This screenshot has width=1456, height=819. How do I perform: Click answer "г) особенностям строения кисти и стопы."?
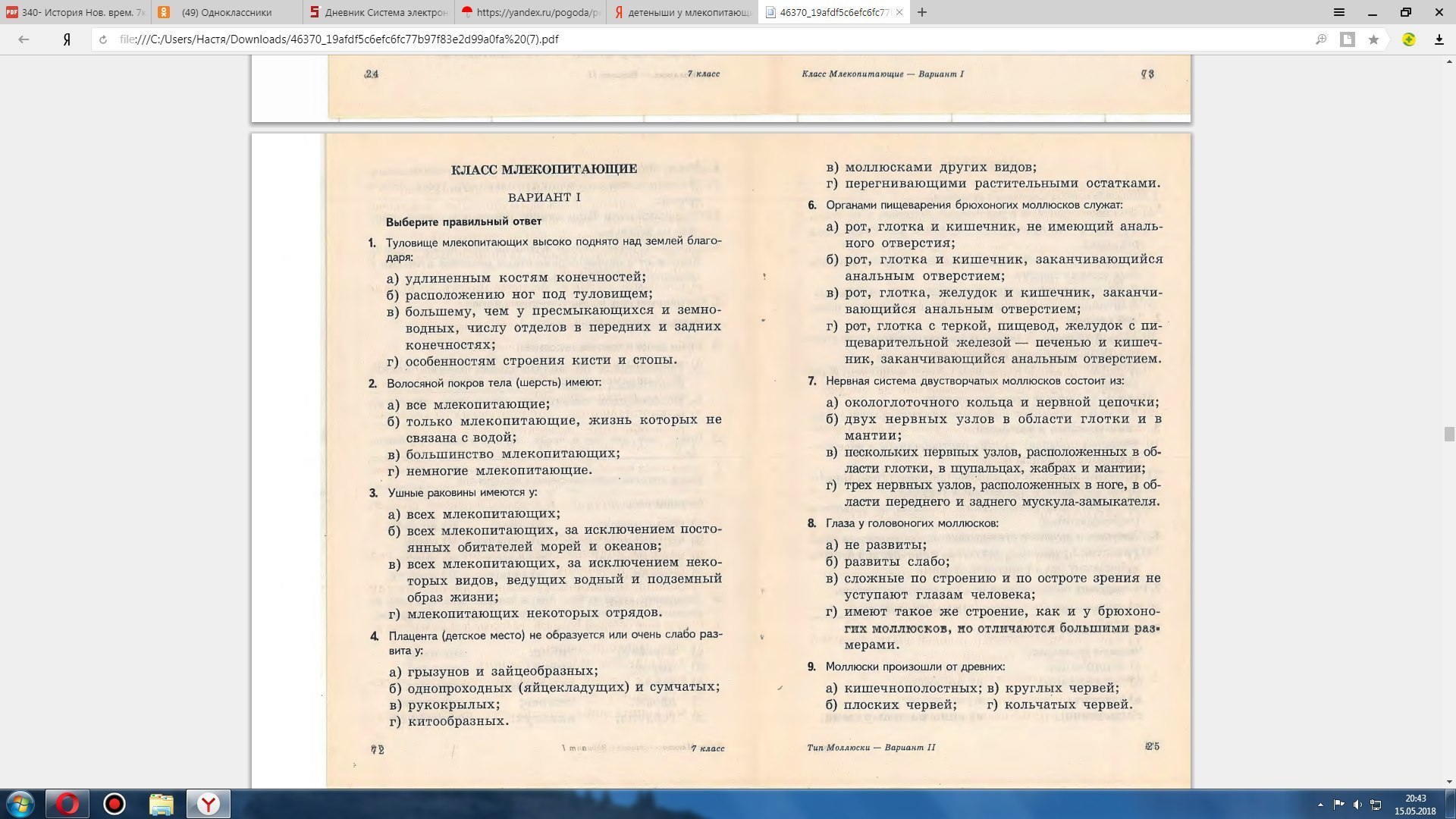(x=532, y=361)
